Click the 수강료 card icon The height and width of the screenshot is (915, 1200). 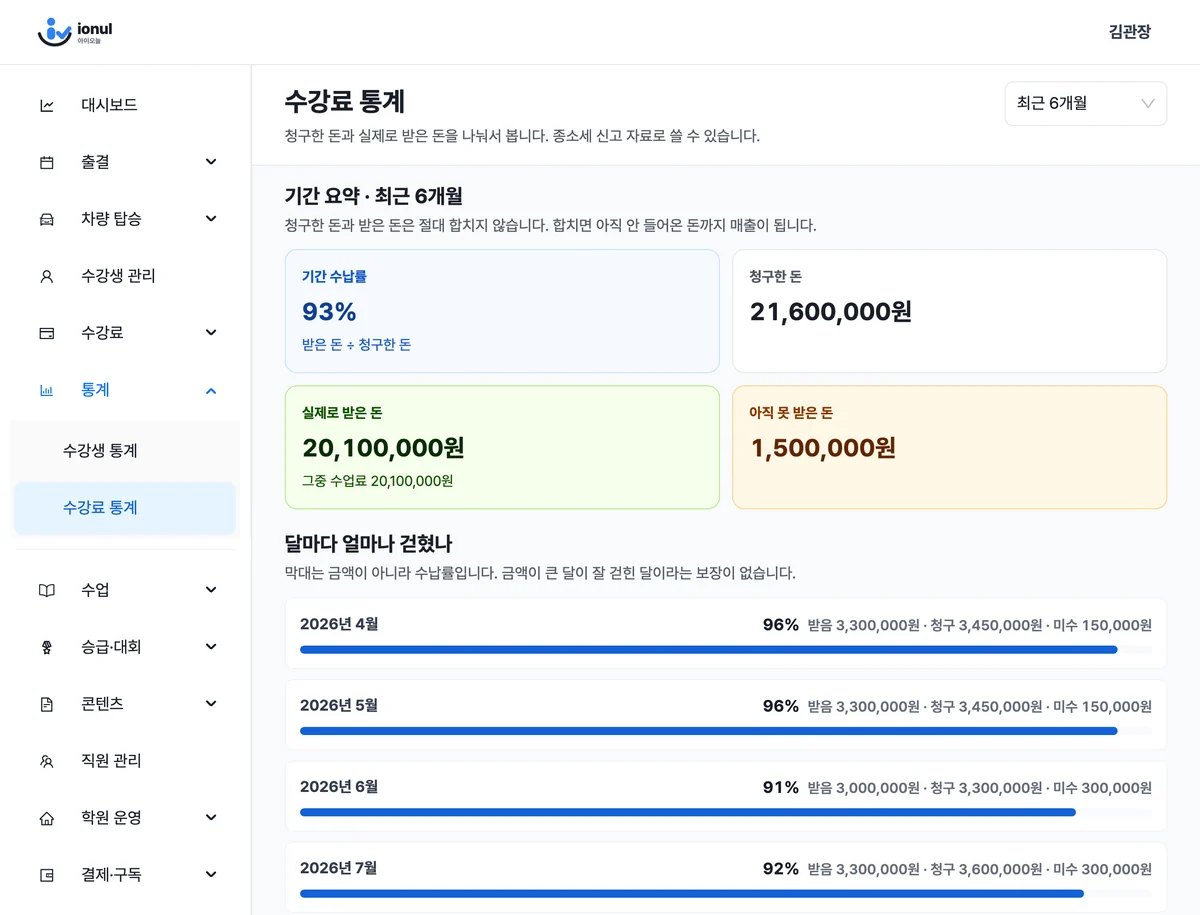click(47, 333)
